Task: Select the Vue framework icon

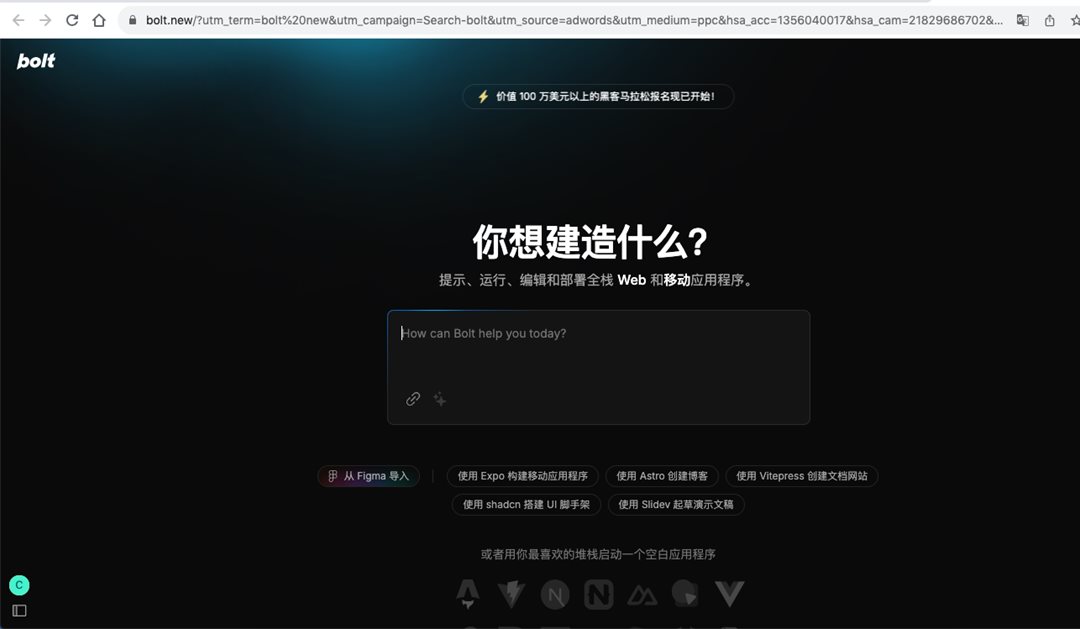Action: [729, 594]
